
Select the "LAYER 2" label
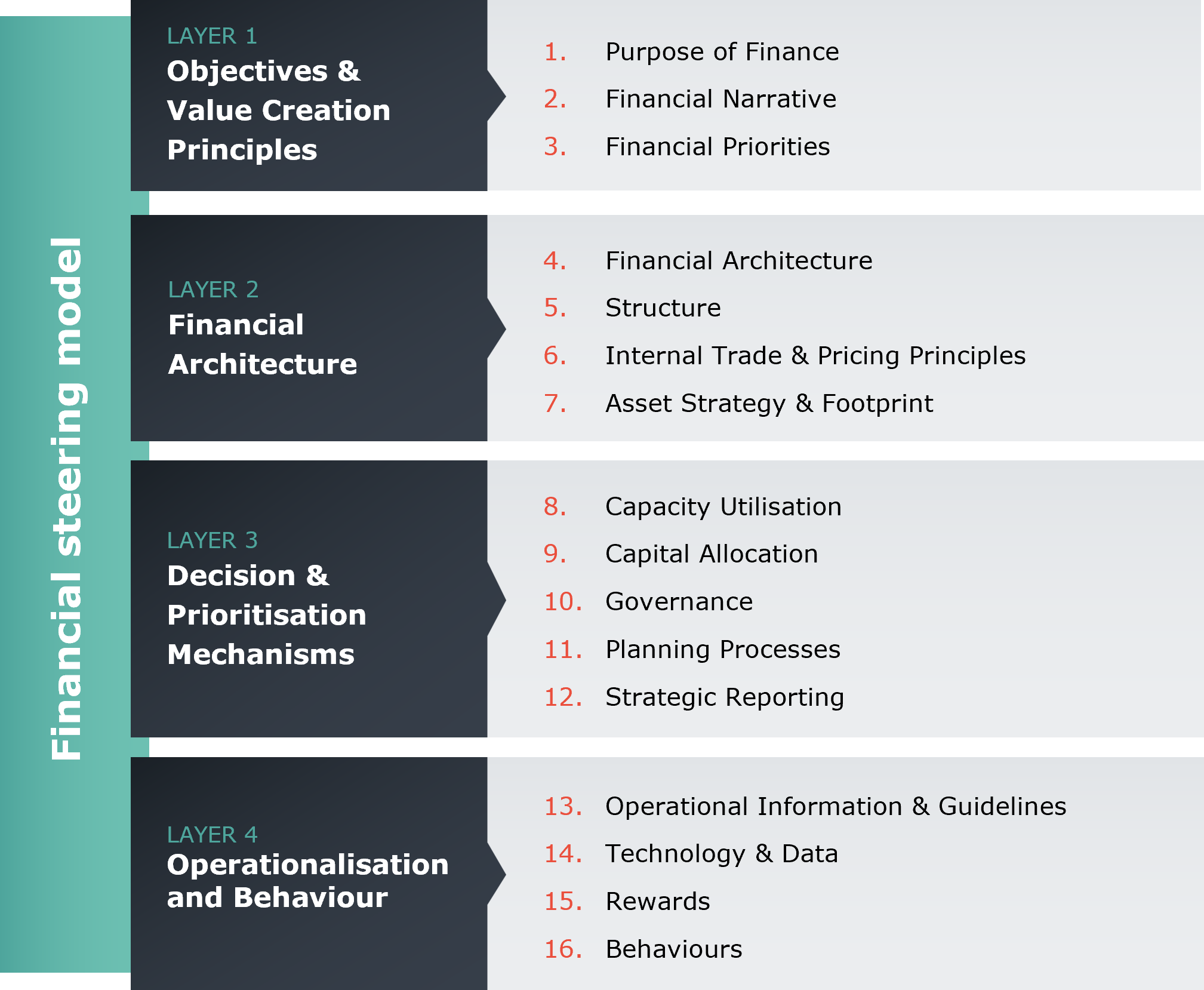(213, 290)
